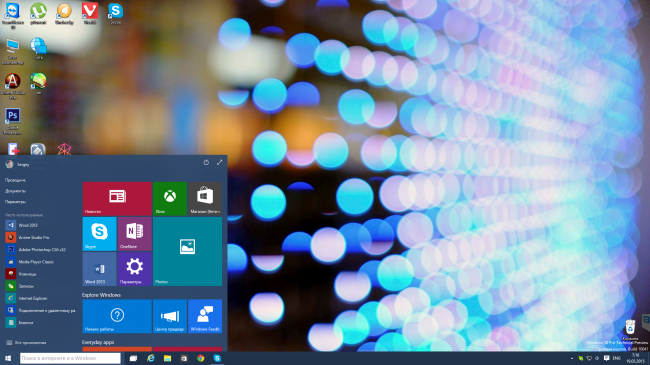Screen dimensions: 650x365
Task: Open the Recycle Bin on desktop
Action: (630, 330)
